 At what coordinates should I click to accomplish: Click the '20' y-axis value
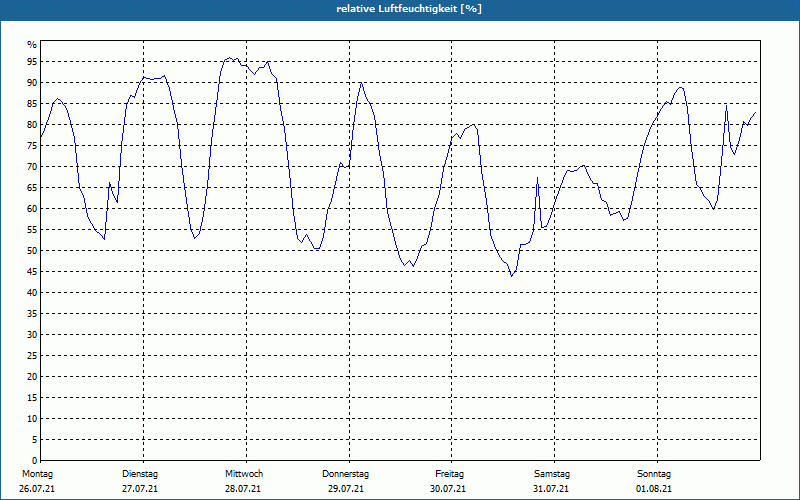(x=32, y=377)
